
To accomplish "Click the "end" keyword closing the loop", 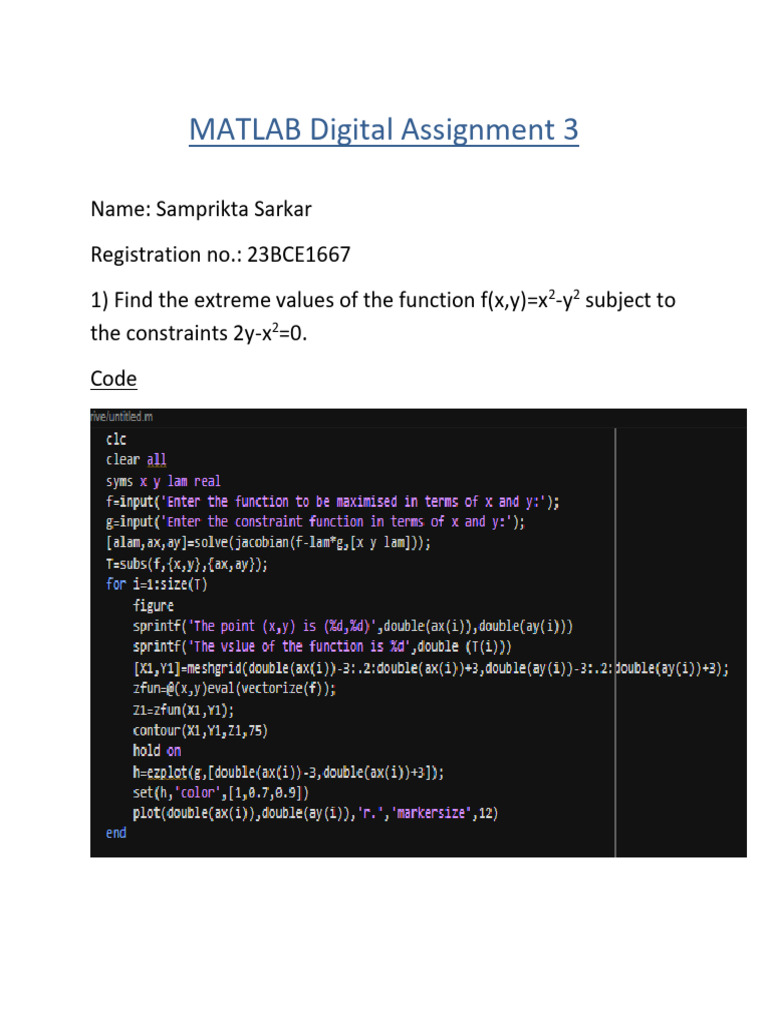I will pos(116,833).
